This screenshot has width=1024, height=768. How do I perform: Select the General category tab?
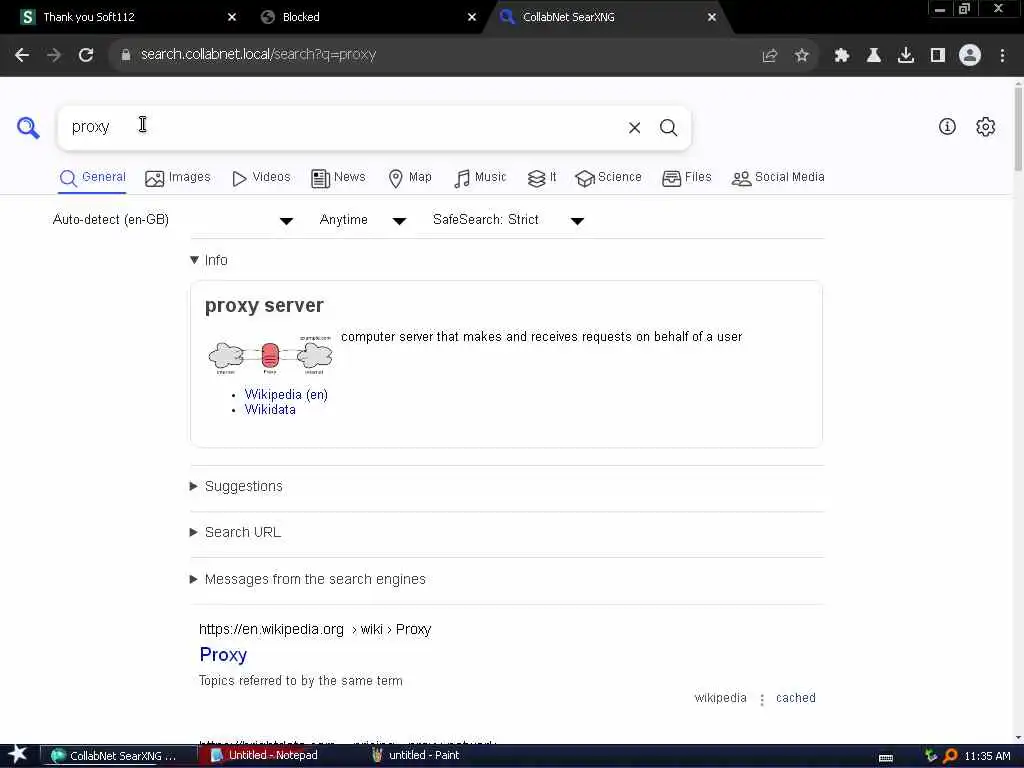92,178
